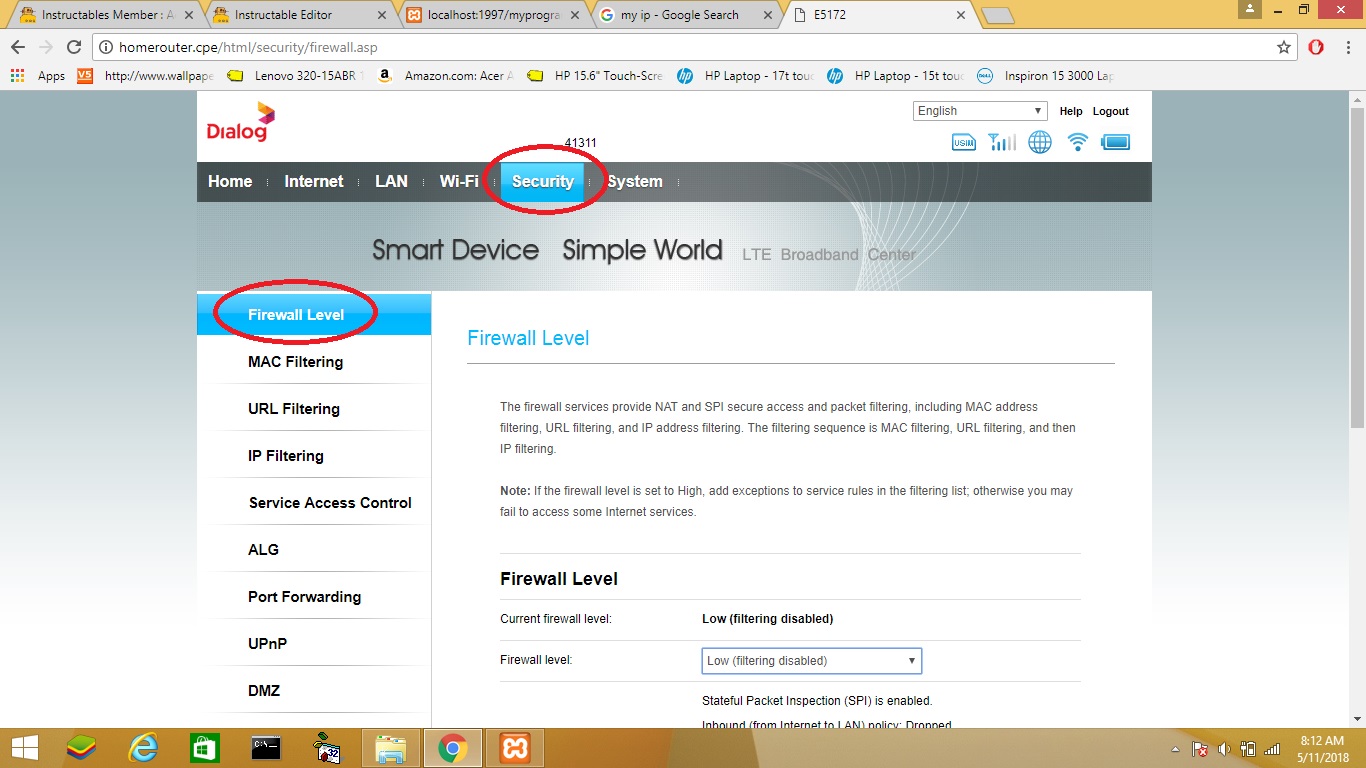Click the Action Center flag tray icon

(x=1200, y=749)
